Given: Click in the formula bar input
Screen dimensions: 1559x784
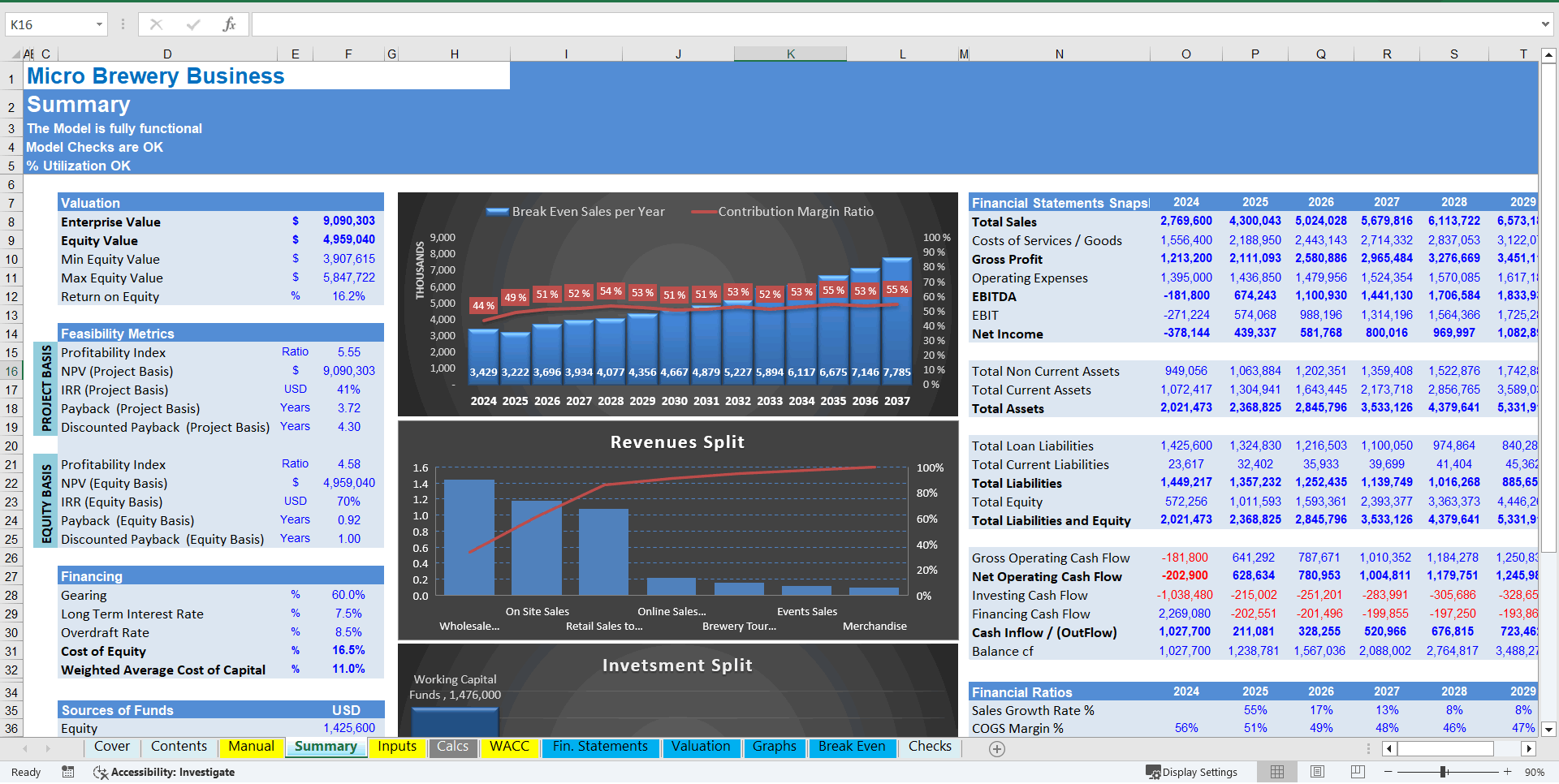Looking at the screenshot, I should pyautogui.click(x=893, y=24).
